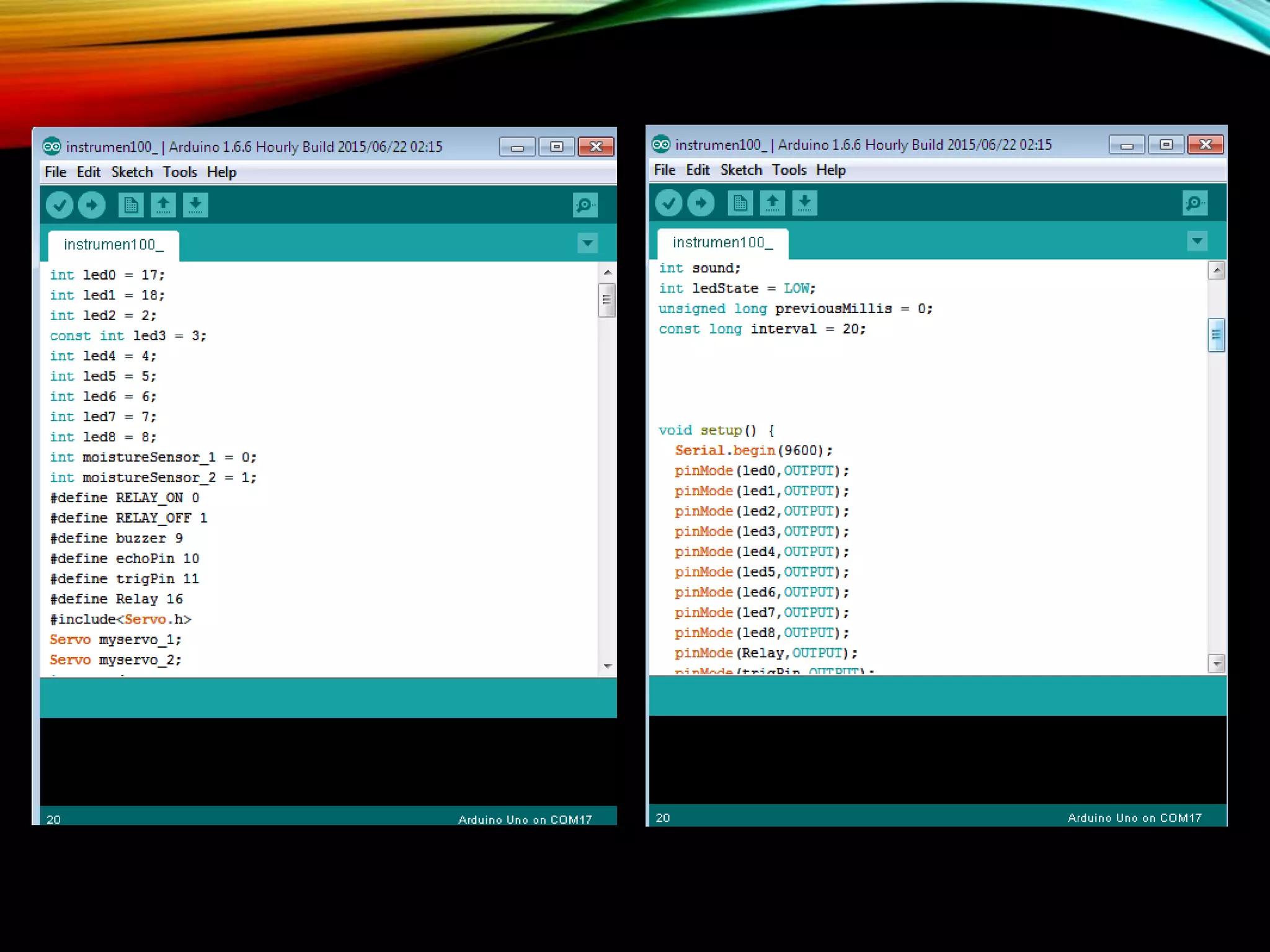Open Serial Monitor in right window
The image size is (1270, 952).
point(1194,203)
